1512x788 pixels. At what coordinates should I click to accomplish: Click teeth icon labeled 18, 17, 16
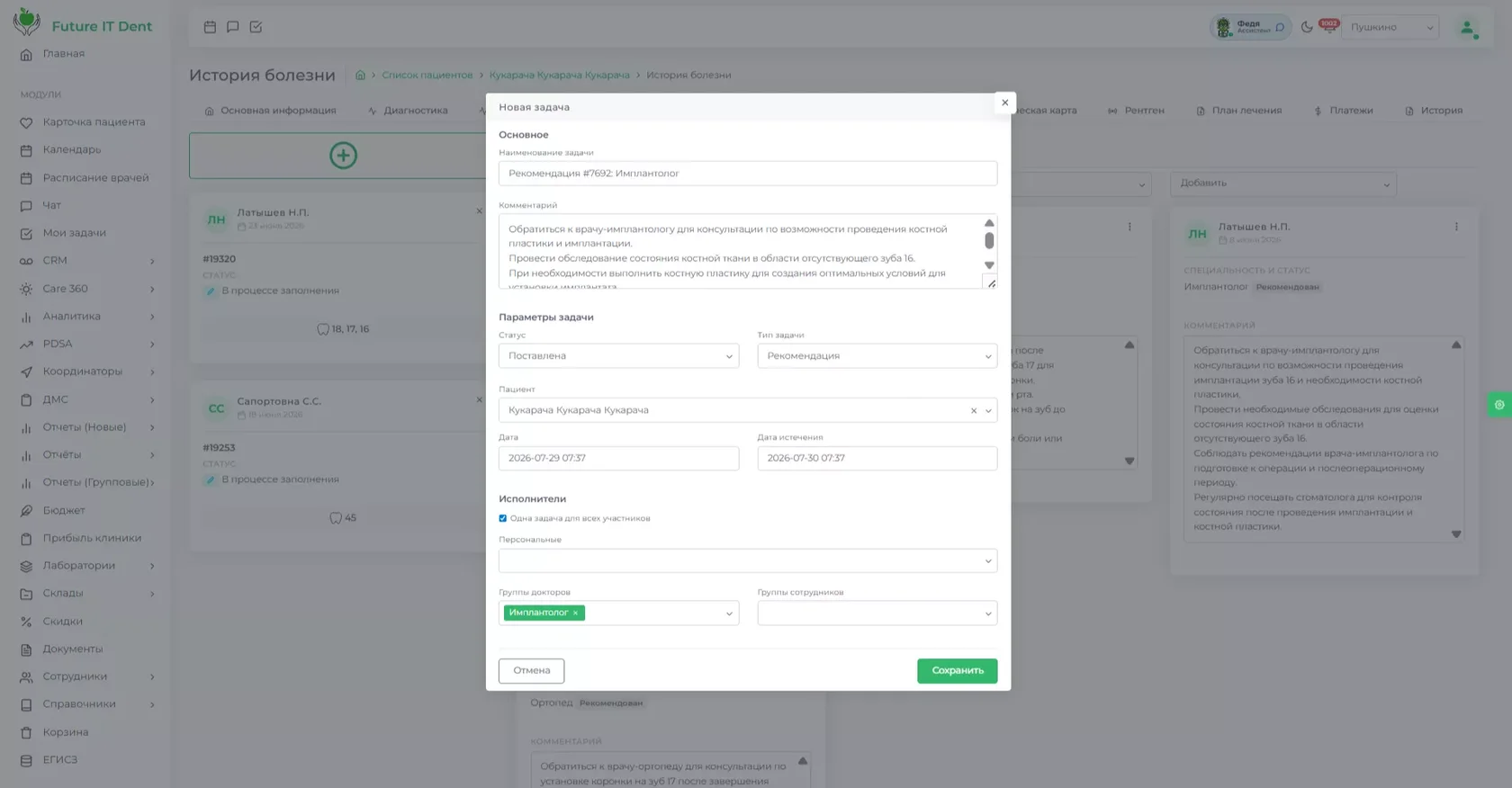click(x=323, y=329)
